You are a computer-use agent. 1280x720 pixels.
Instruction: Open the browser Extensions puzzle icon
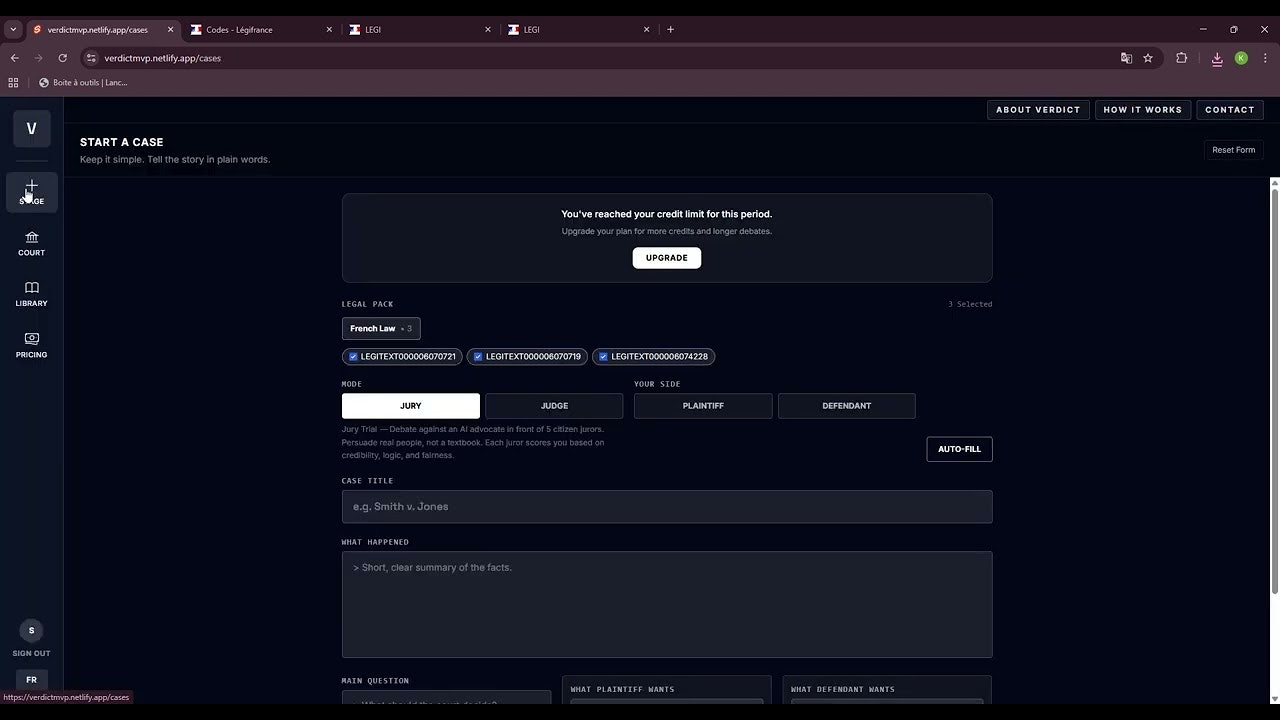pos(1181,58)
